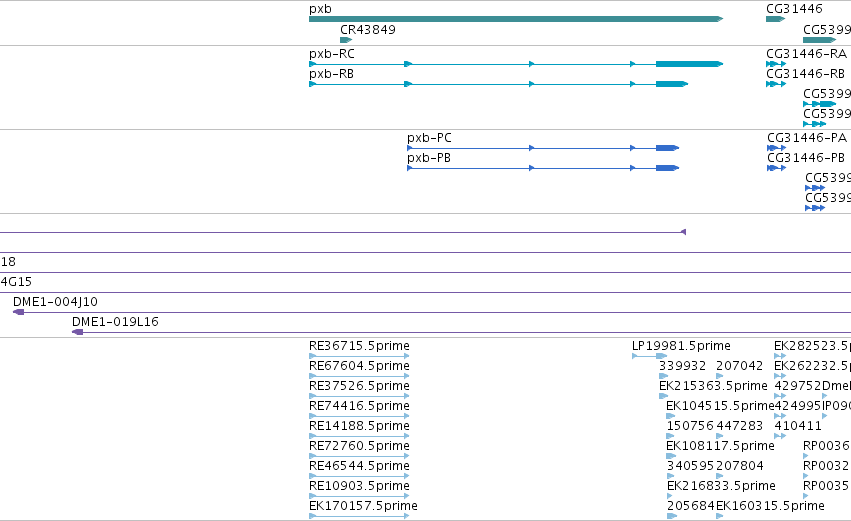Select the CG31446-PB protein label
This screenshot has height=521, width=851.
pos(806,158)
